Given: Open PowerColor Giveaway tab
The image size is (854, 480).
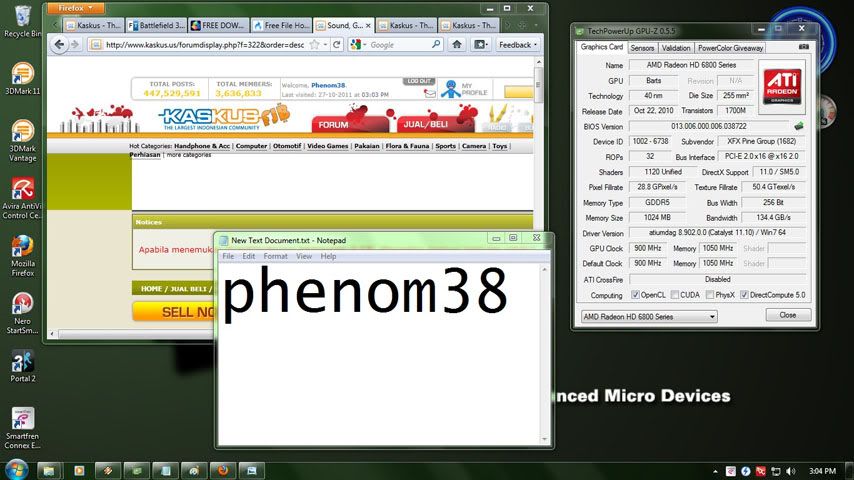Looking at the screenshot, I should pos(730,48).
